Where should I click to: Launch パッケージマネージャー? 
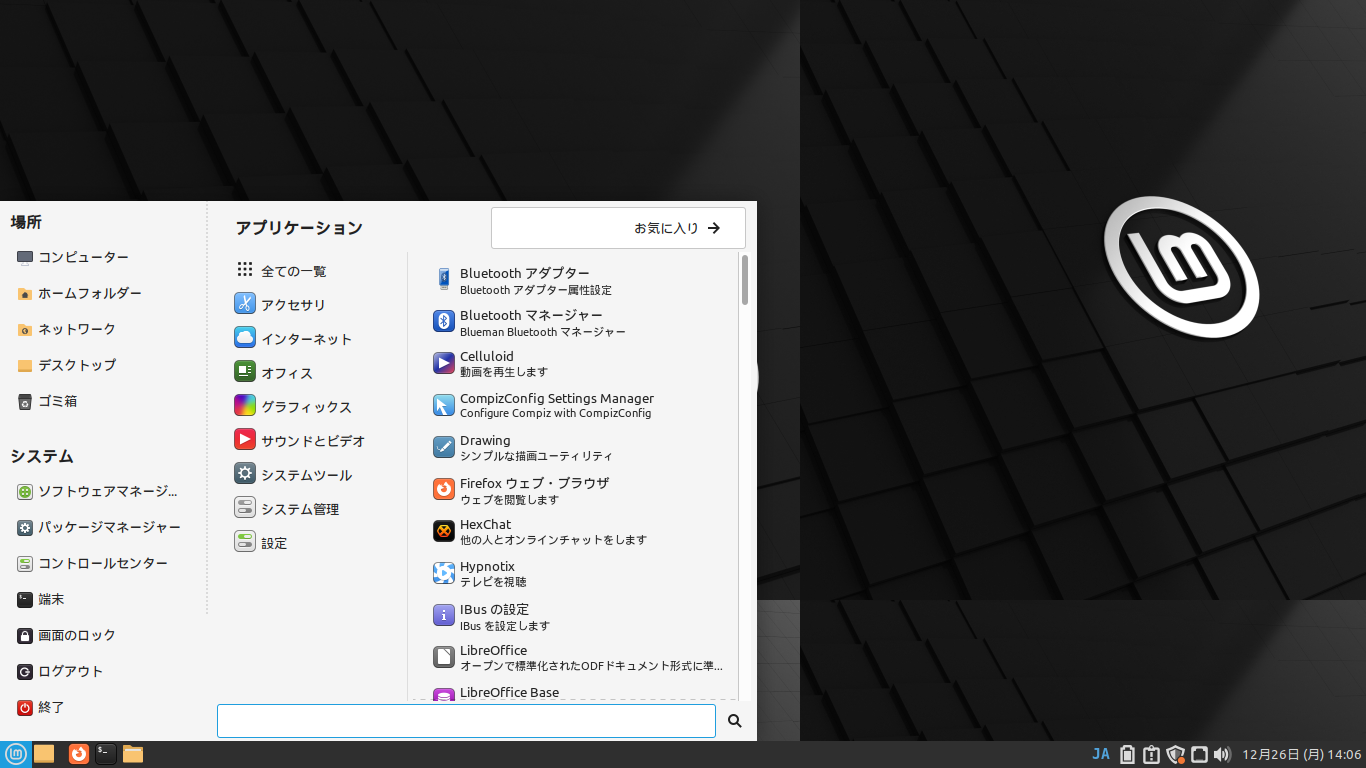99,527
